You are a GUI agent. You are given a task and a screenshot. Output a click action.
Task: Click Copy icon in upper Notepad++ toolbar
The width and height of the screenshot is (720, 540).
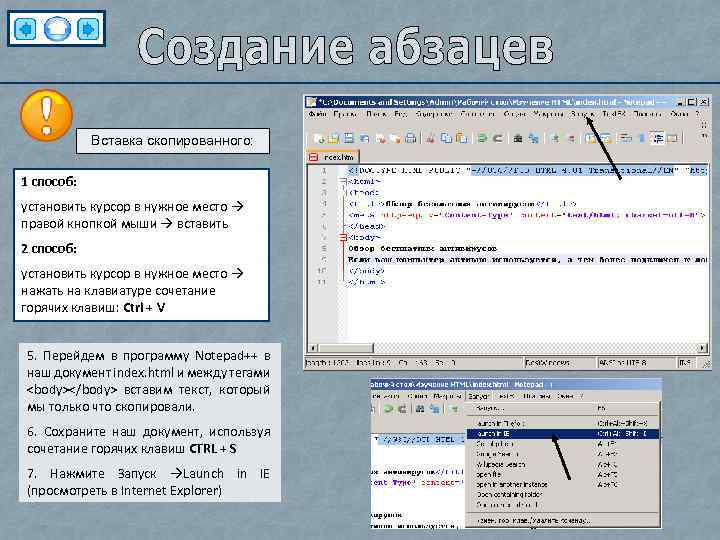tap(446, 138)
